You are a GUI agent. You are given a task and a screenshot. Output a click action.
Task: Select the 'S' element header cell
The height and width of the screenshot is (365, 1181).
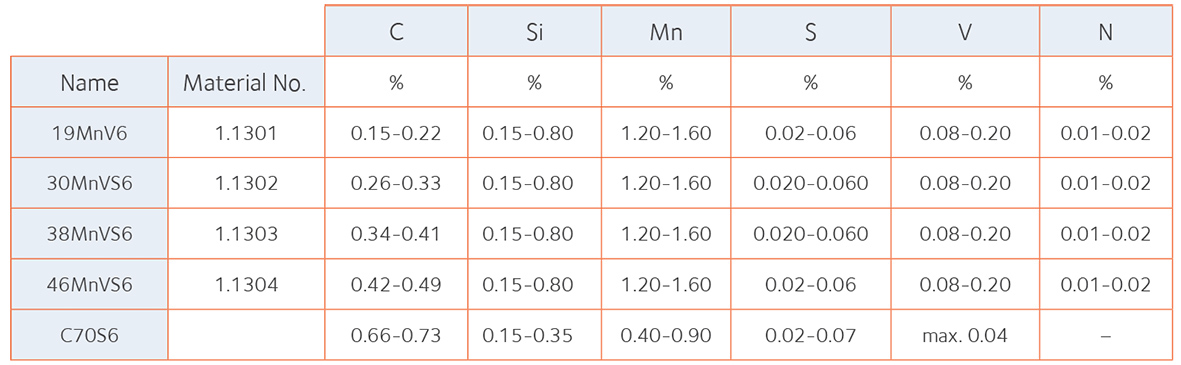point(810,31)
